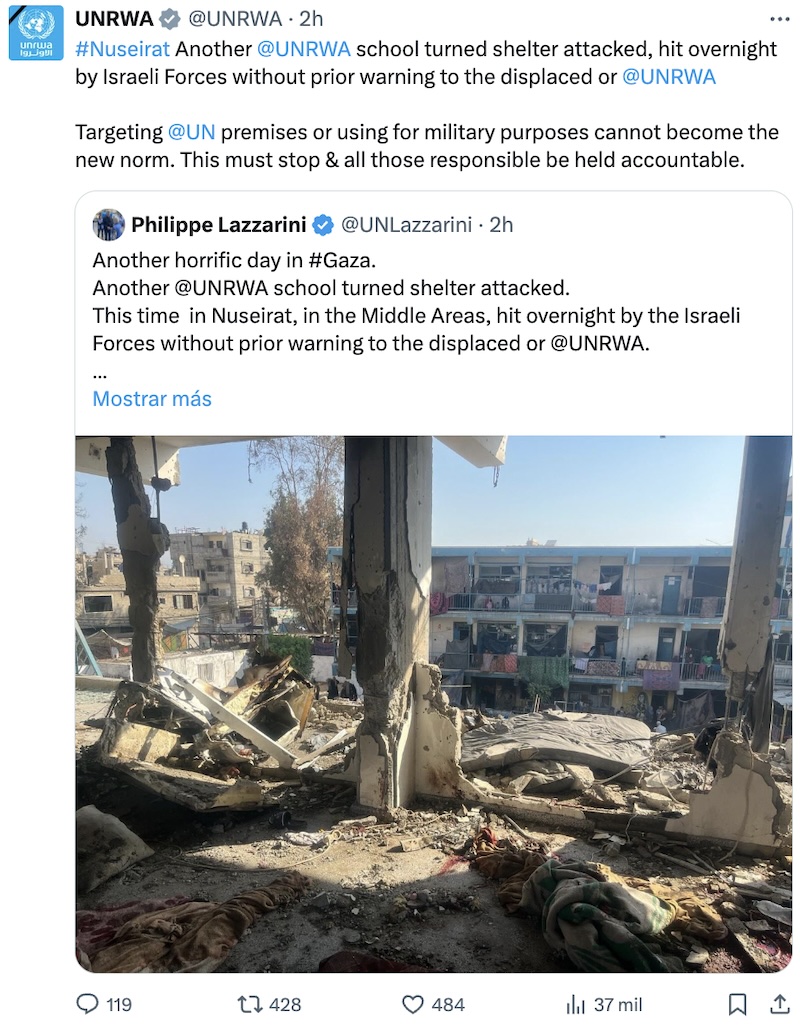Bookmark this UNRWA tweet
800x1025 pixels.
click(738, 1004)
